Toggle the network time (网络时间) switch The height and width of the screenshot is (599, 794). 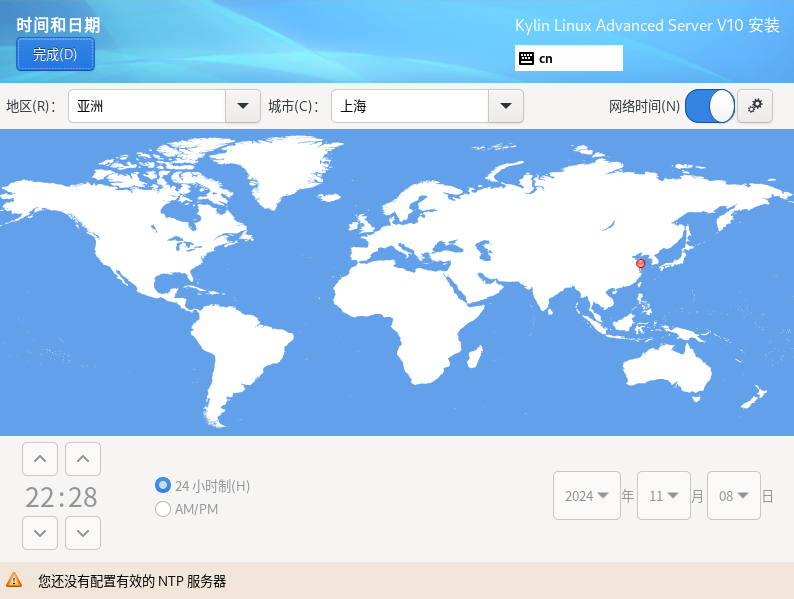click(x=709, y=106)
